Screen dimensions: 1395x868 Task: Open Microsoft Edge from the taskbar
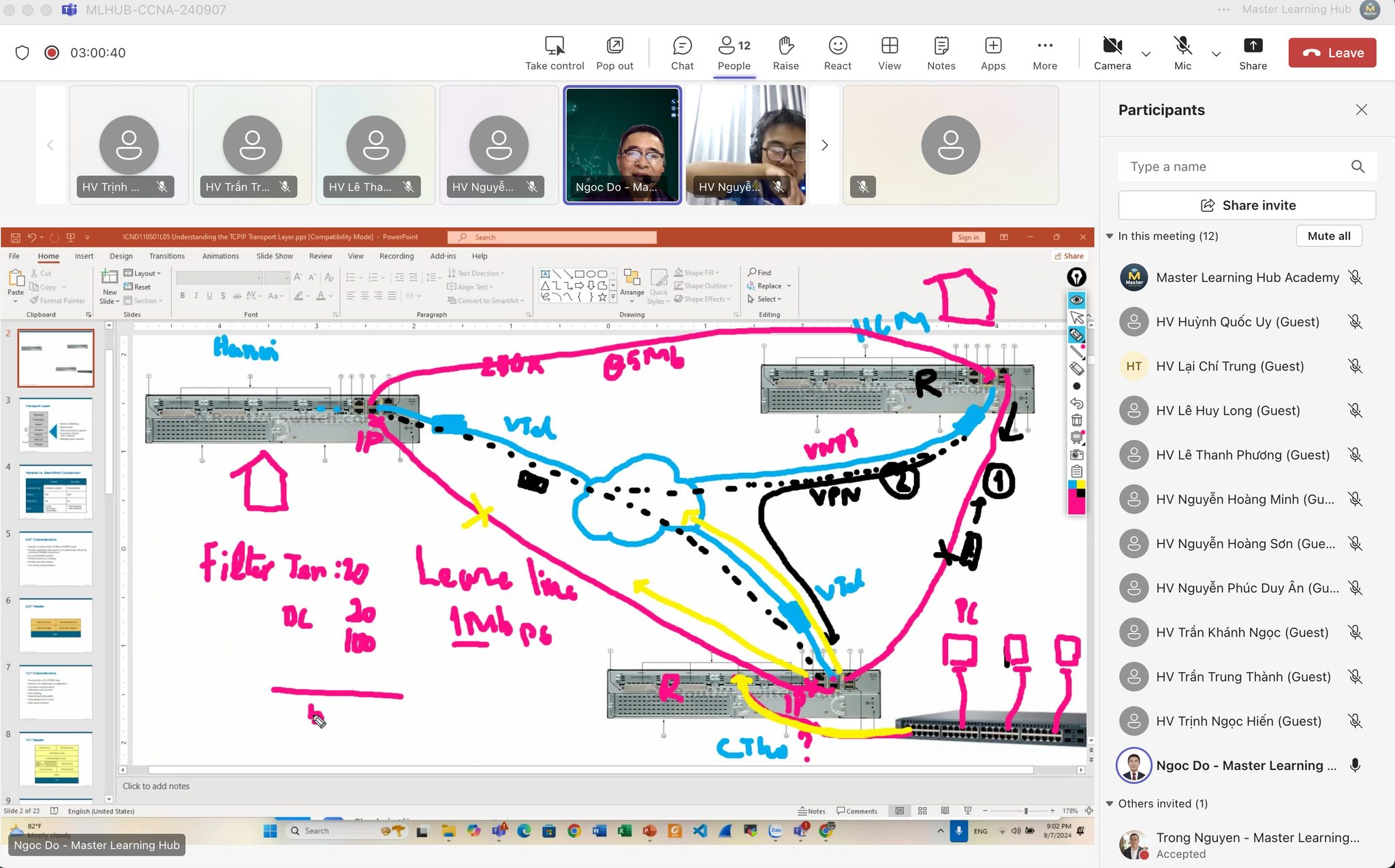523,831
